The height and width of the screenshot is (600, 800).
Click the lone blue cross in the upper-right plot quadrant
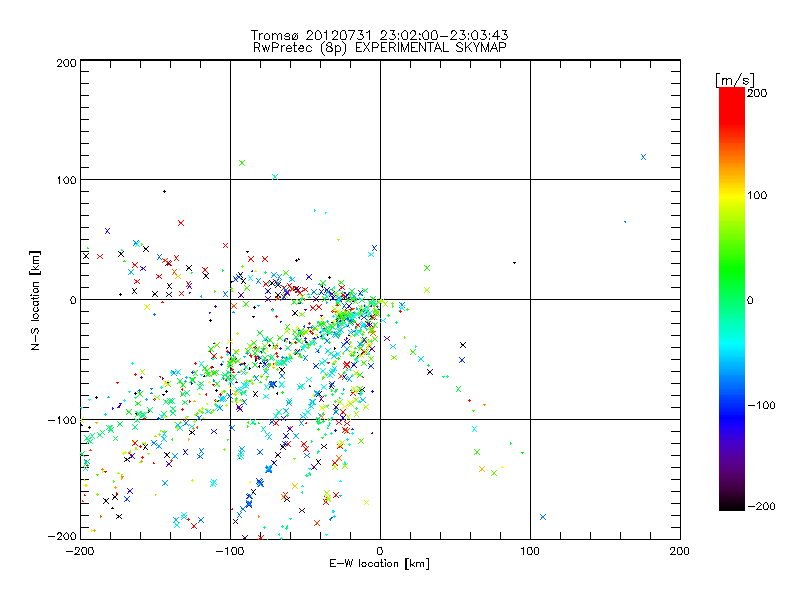click(x=643, y=157)
